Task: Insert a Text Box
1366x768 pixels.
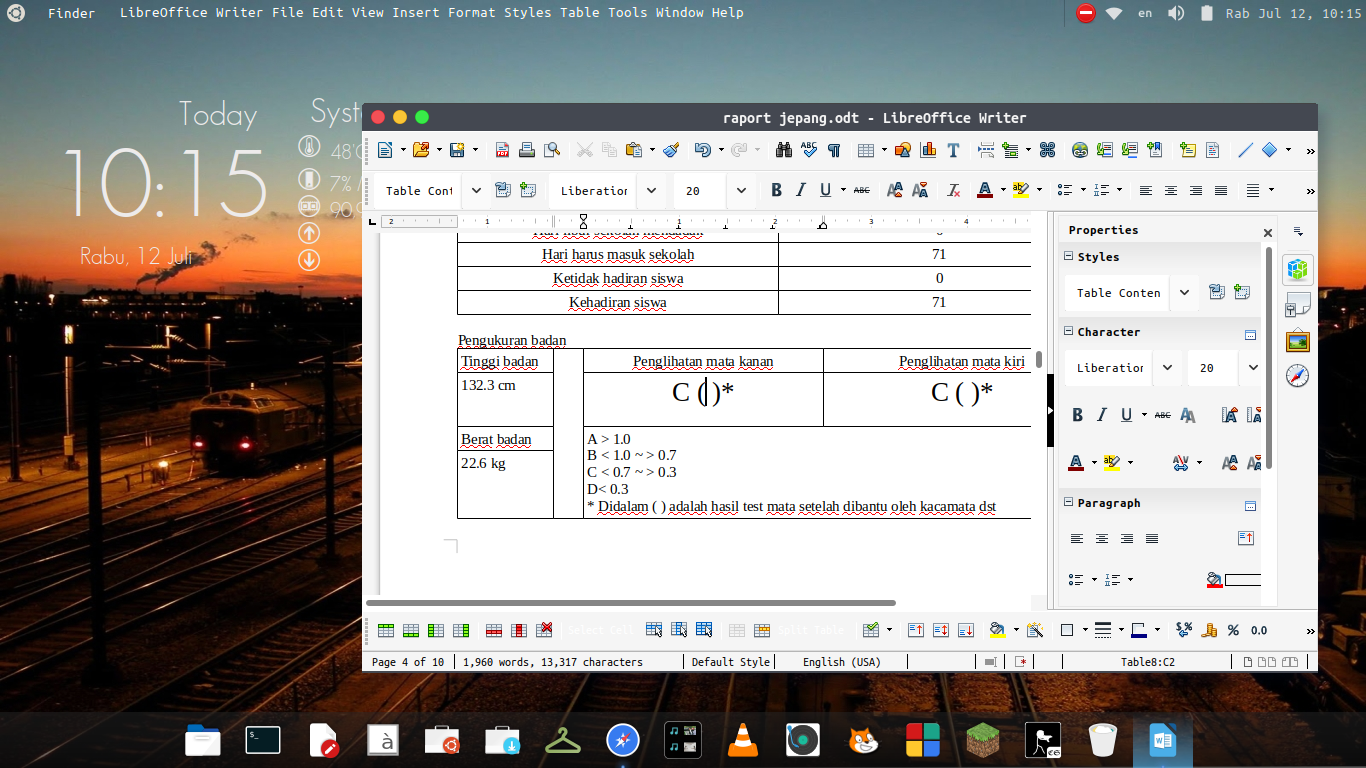Action: click(x=953, y=149)
